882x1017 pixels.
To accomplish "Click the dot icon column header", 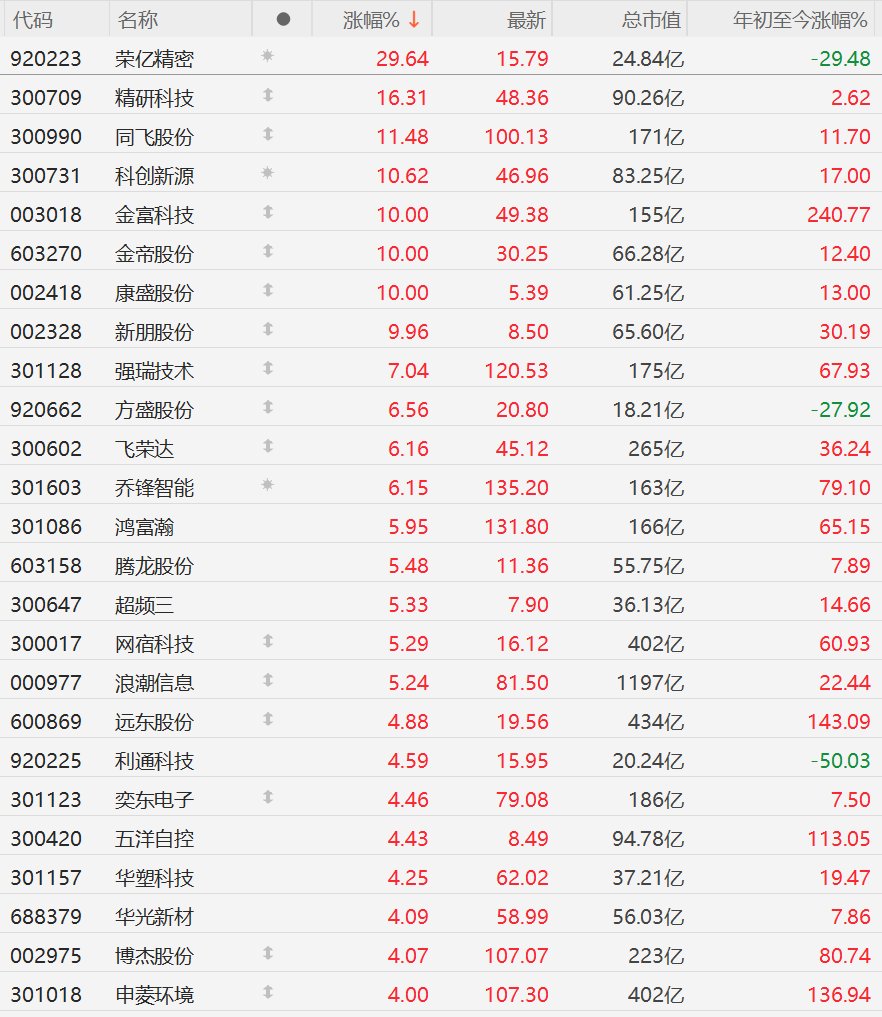I will pyautogui.click(x=283, y=19).
